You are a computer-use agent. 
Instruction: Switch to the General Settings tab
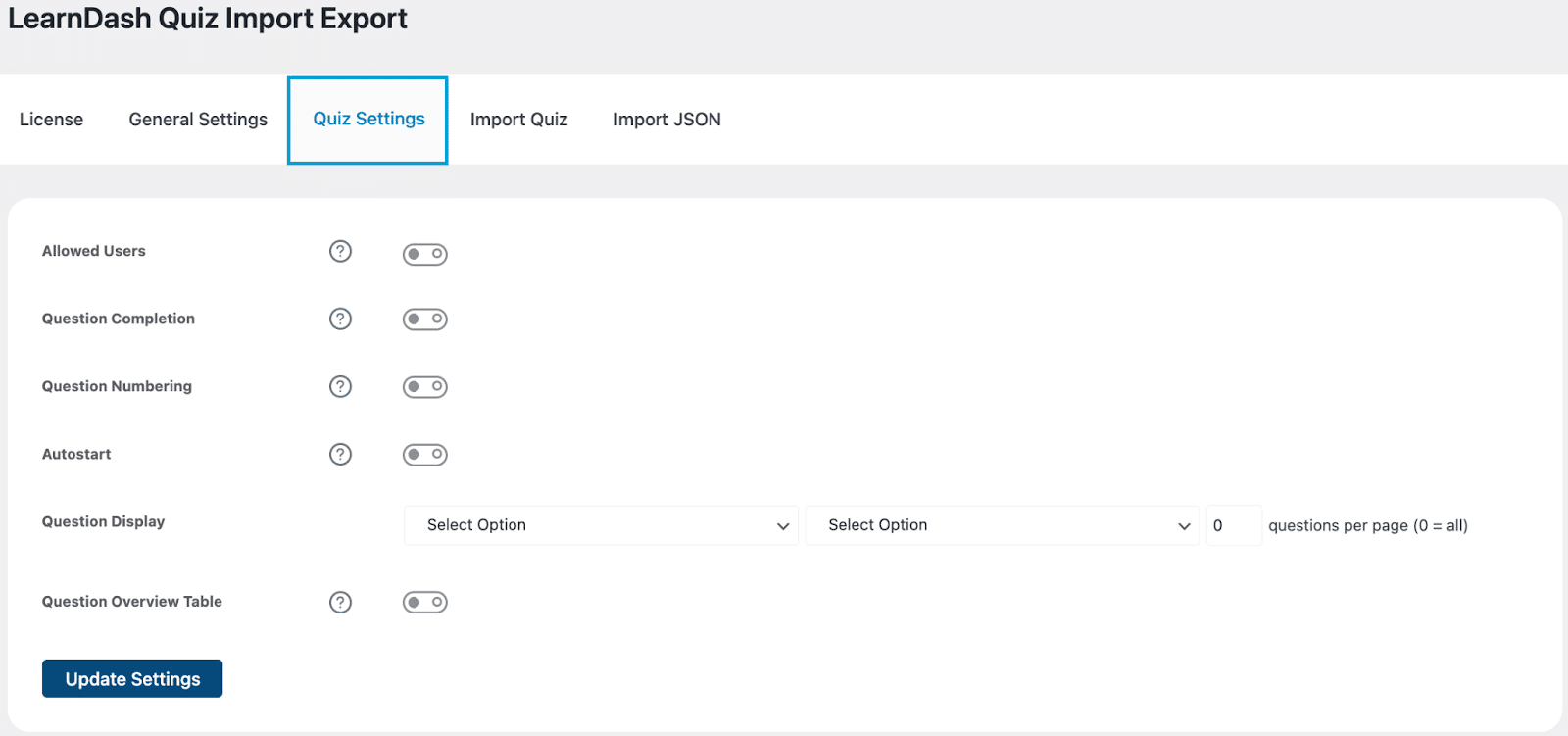tap(198, 120)
